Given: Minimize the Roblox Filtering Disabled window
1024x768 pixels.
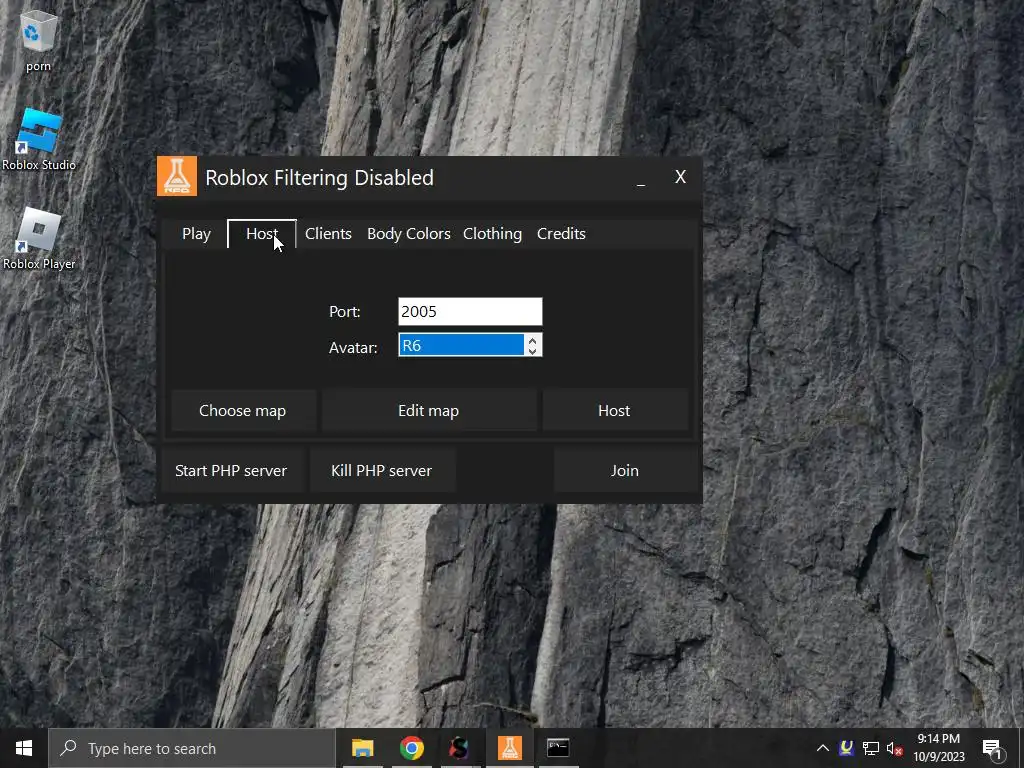Looking at the screenshot, I should (641, 178).
